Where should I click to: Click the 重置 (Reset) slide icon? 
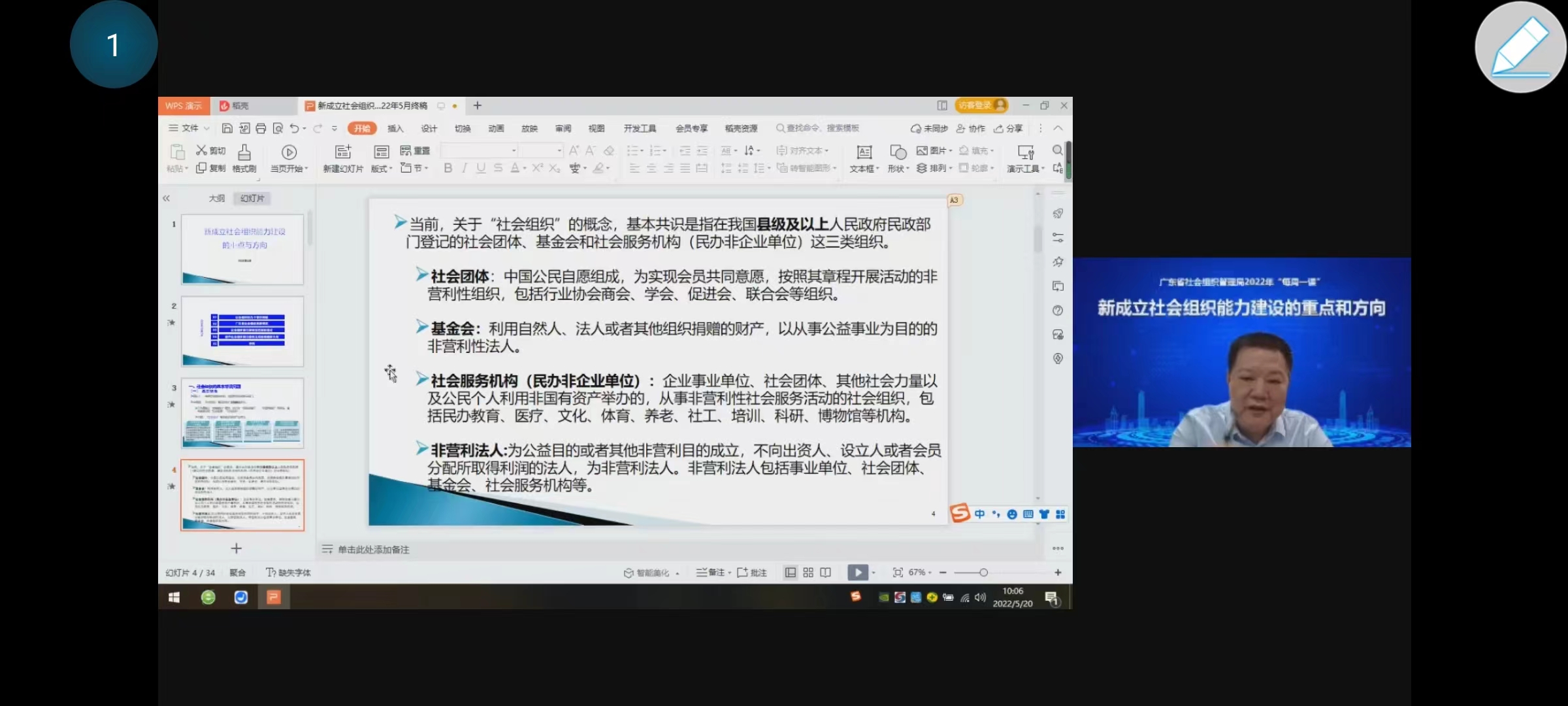(x=417, y=150)
